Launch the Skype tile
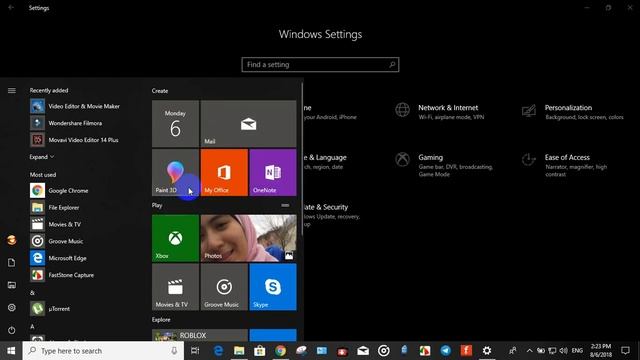 (273, 287)
